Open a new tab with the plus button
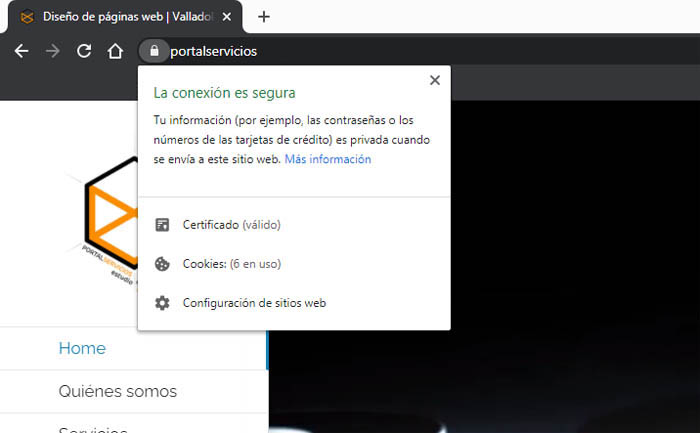 tap(264, 17)
